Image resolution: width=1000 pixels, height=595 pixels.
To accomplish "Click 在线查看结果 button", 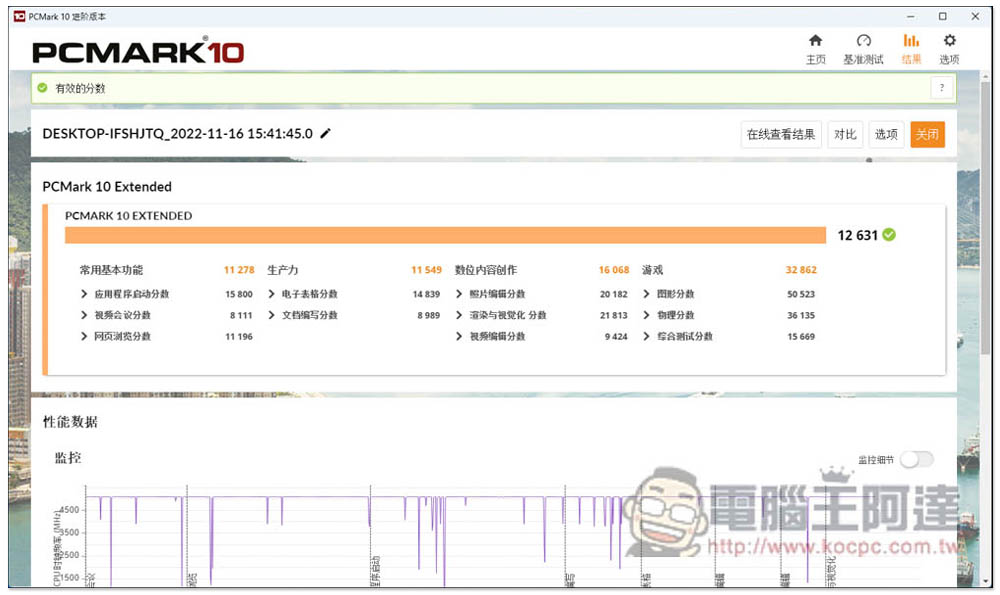I will 781,135.
